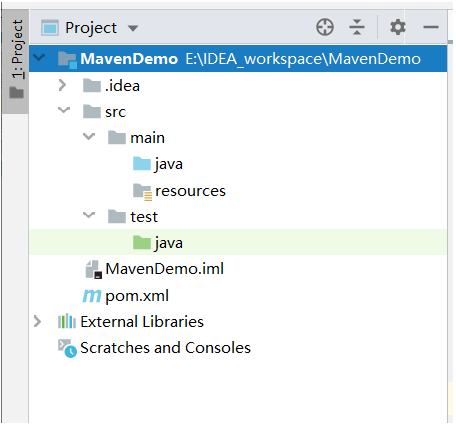The height and width of the screenshot is (427, 456).
Task: Select the MavenDemo.iml file
Action: point(154,269)
